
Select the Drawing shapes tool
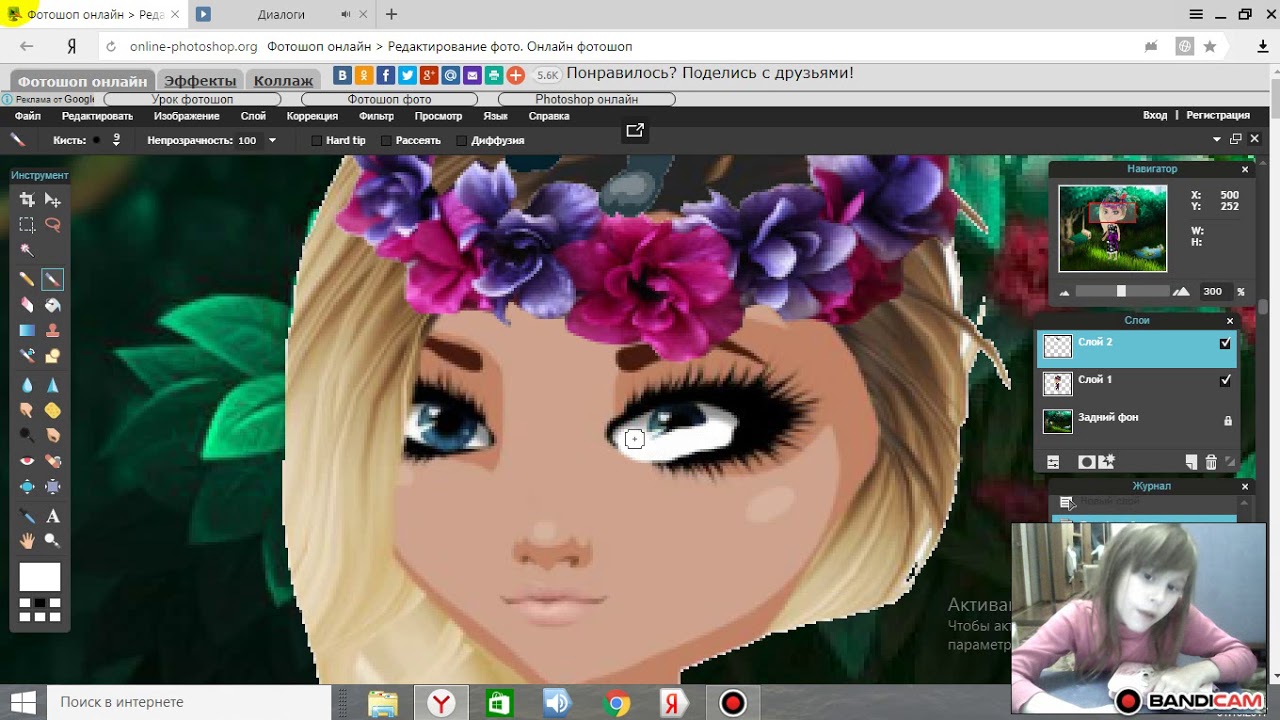(x=53, y=355)
